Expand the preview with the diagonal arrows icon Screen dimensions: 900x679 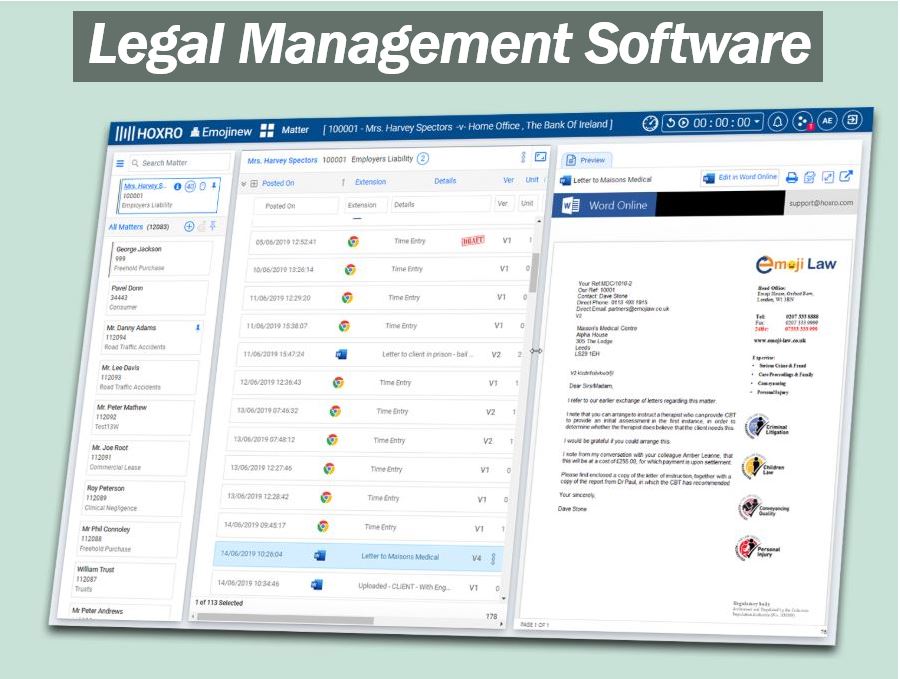[828, 177]
